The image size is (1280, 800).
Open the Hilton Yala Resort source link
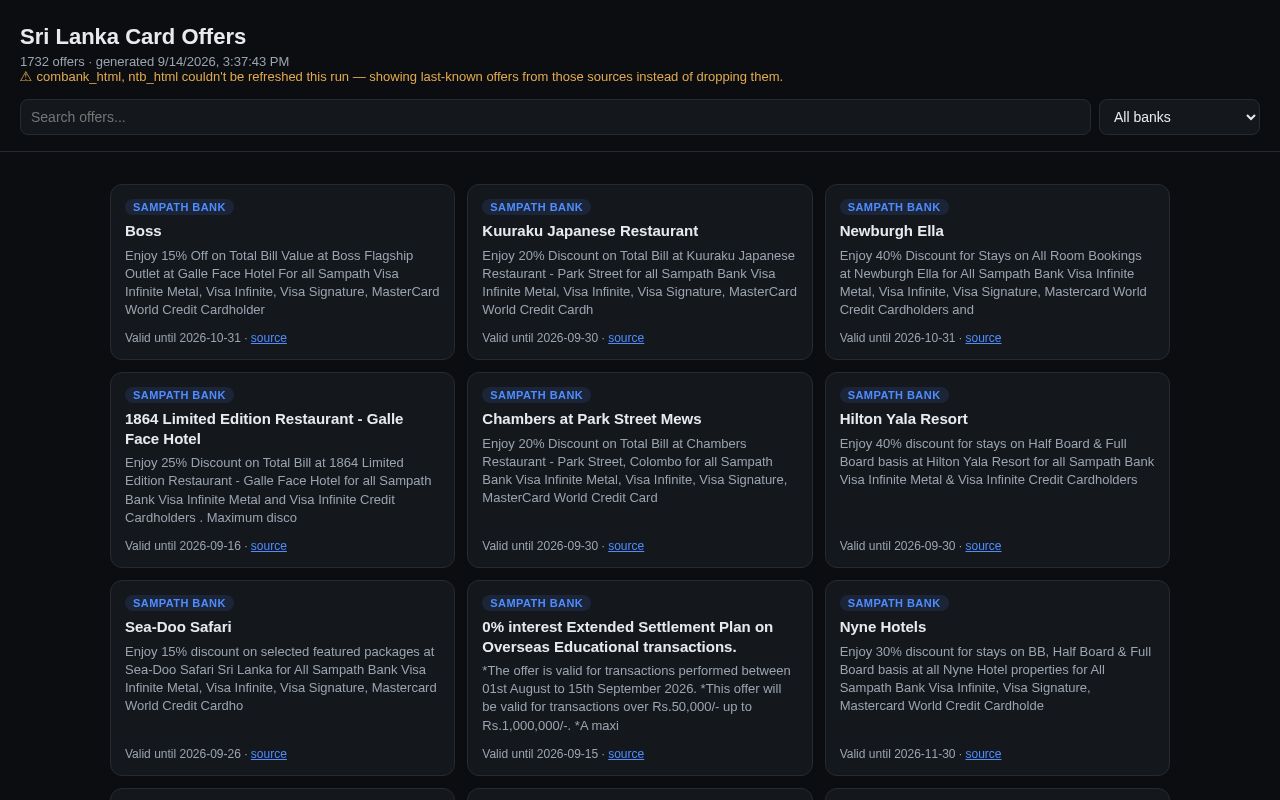983,546
